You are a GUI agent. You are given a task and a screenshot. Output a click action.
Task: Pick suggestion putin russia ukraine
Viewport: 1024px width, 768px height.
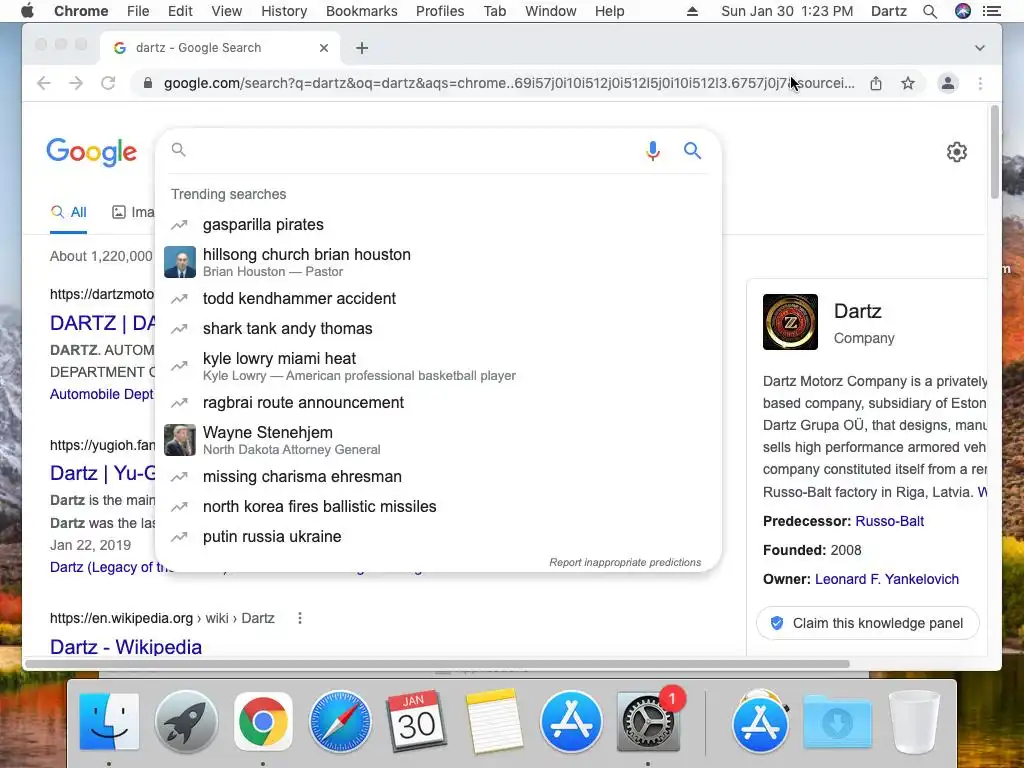tap(438, 537)
